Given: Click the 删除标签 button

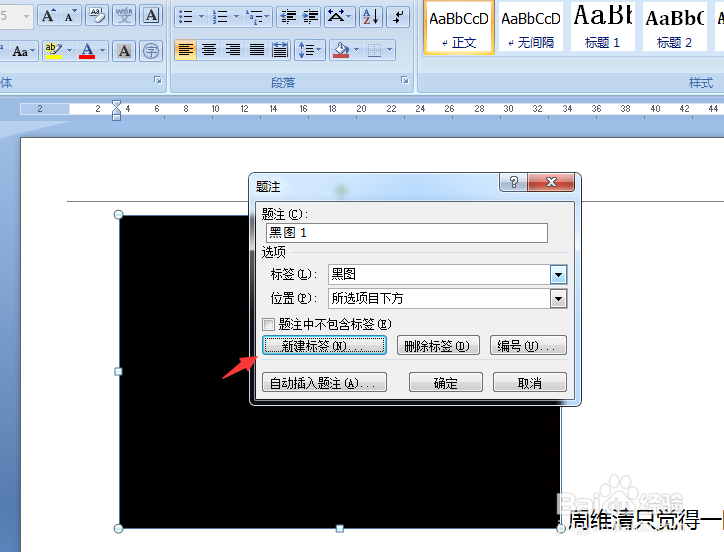Looking at the screenshot, I should [x=438, y=346].
